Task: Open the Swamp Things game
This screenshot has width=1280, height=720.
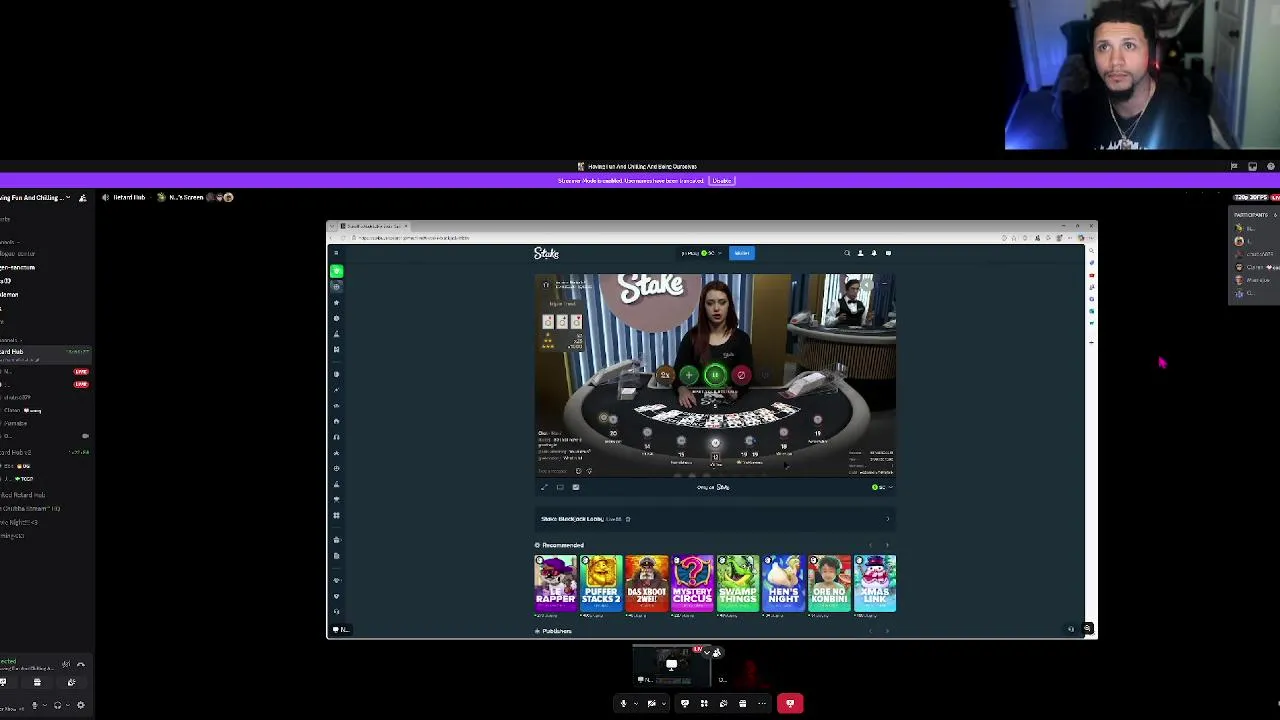Action: tap(738, 583)
